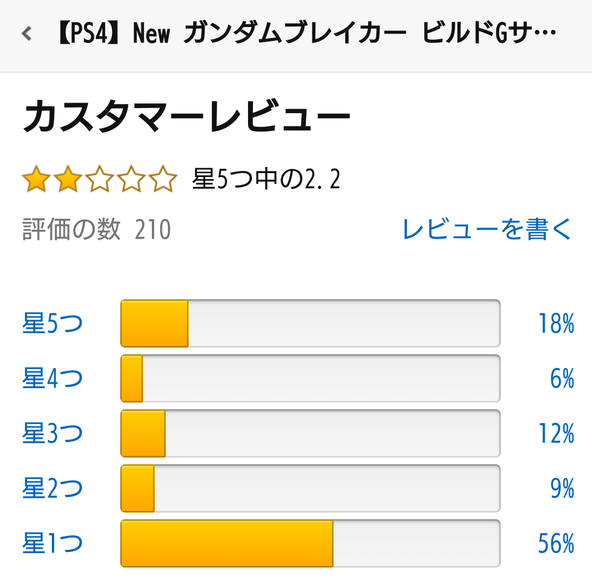Click the 1-star histogram bar

(x=310, y=543)
